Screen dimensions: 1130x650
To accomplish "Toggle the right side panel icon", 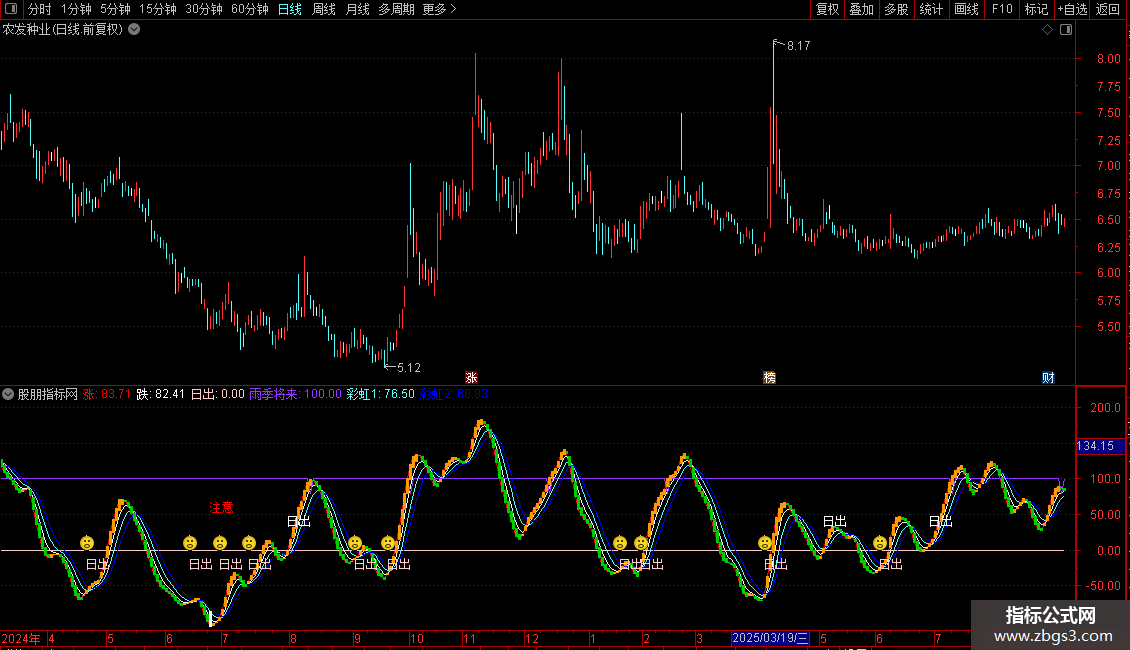I will (x=1066, y=30).
